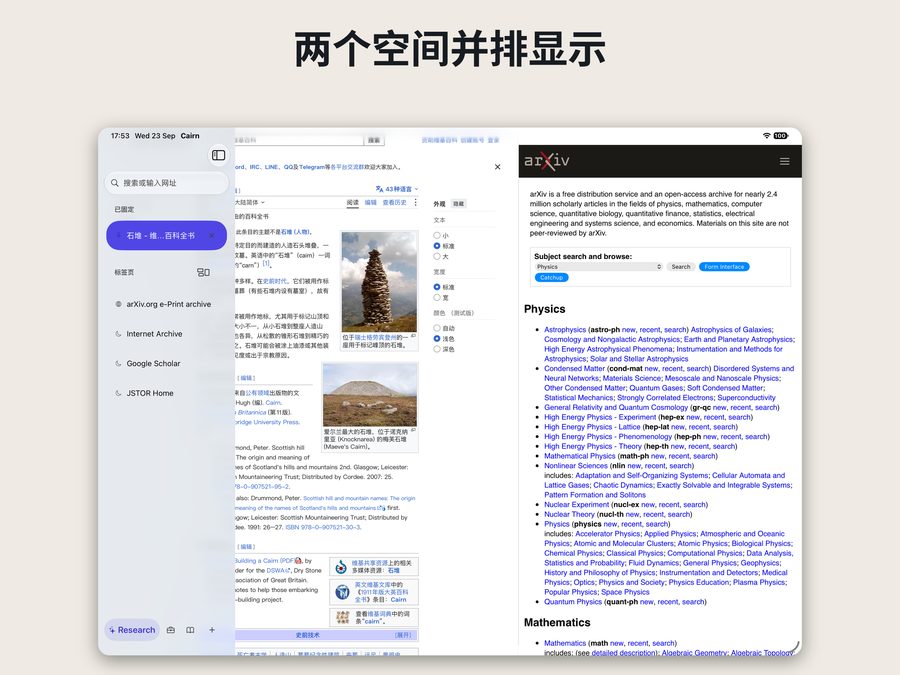Dismiss the Wikipedia banner with X
900x675 pixels.
[498, 167]
